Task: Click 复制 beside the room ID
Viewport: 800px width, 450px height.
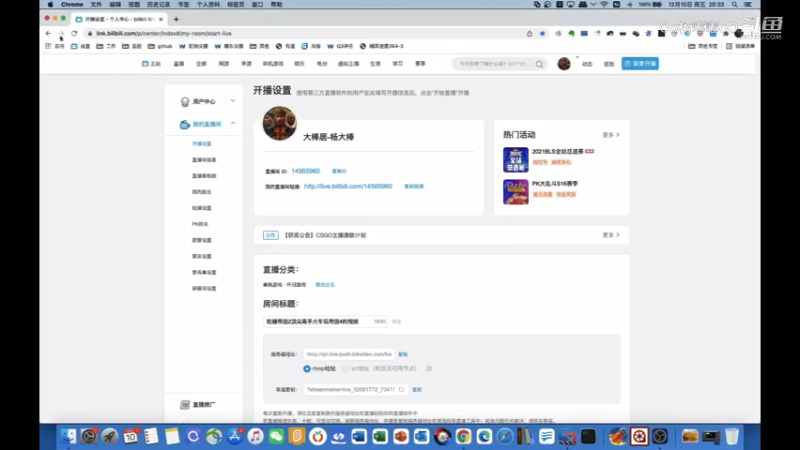Action: [x=339, y=171]
